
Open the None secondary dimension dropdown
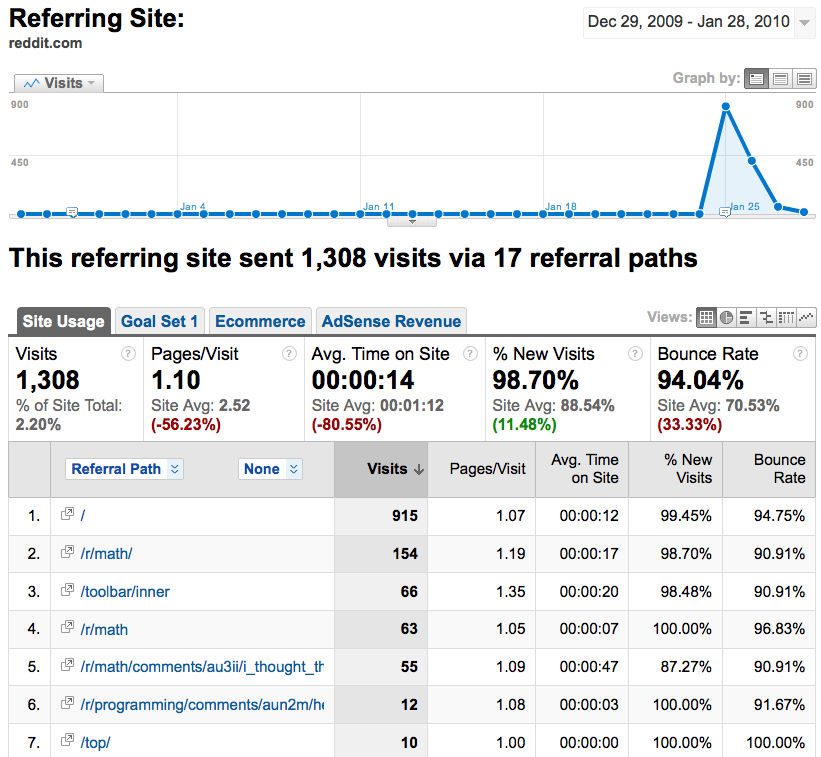tap(270, 469)
